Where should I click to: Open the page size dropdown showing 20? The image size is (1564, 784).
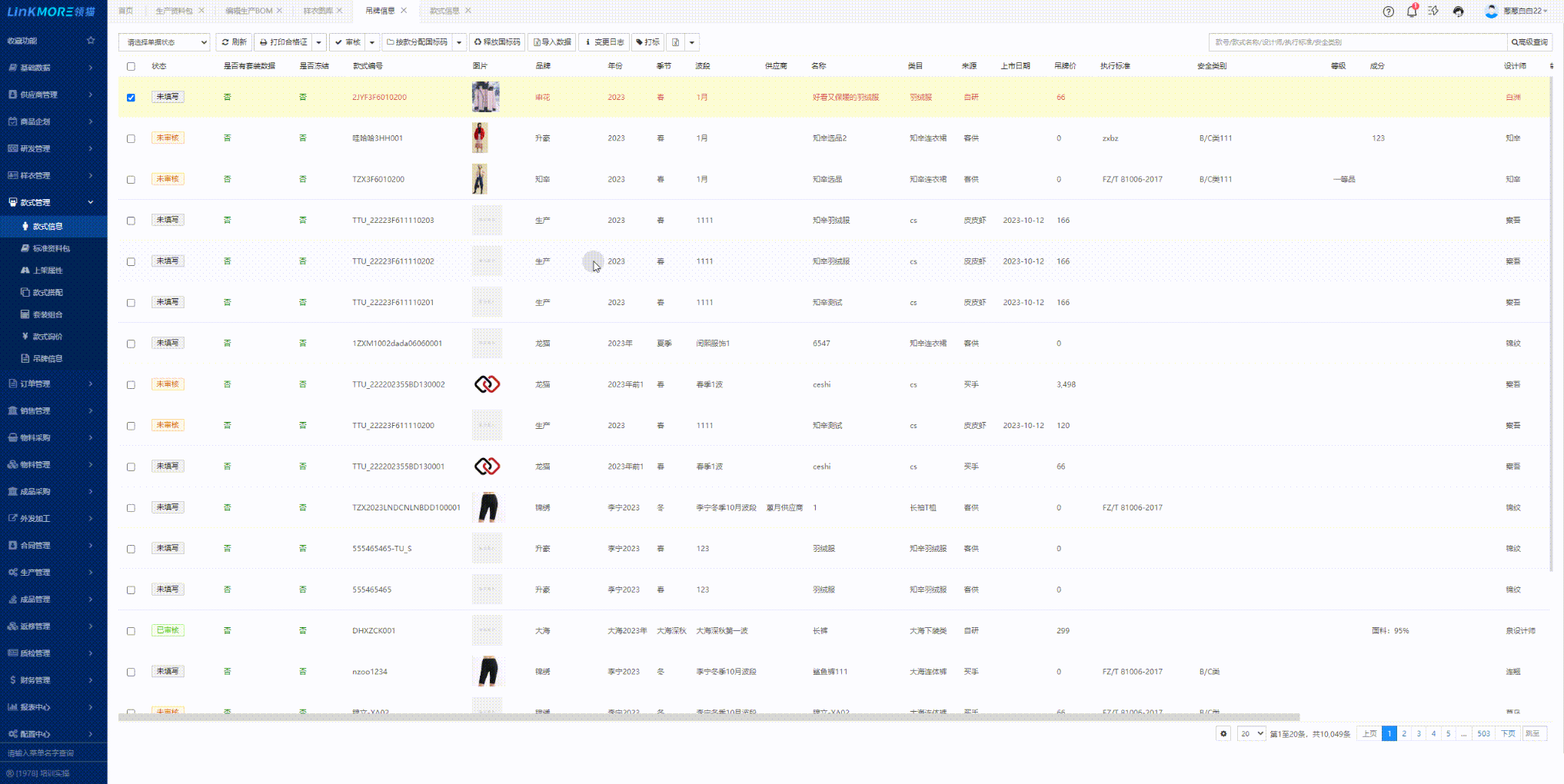click(x=1251, y=733)
